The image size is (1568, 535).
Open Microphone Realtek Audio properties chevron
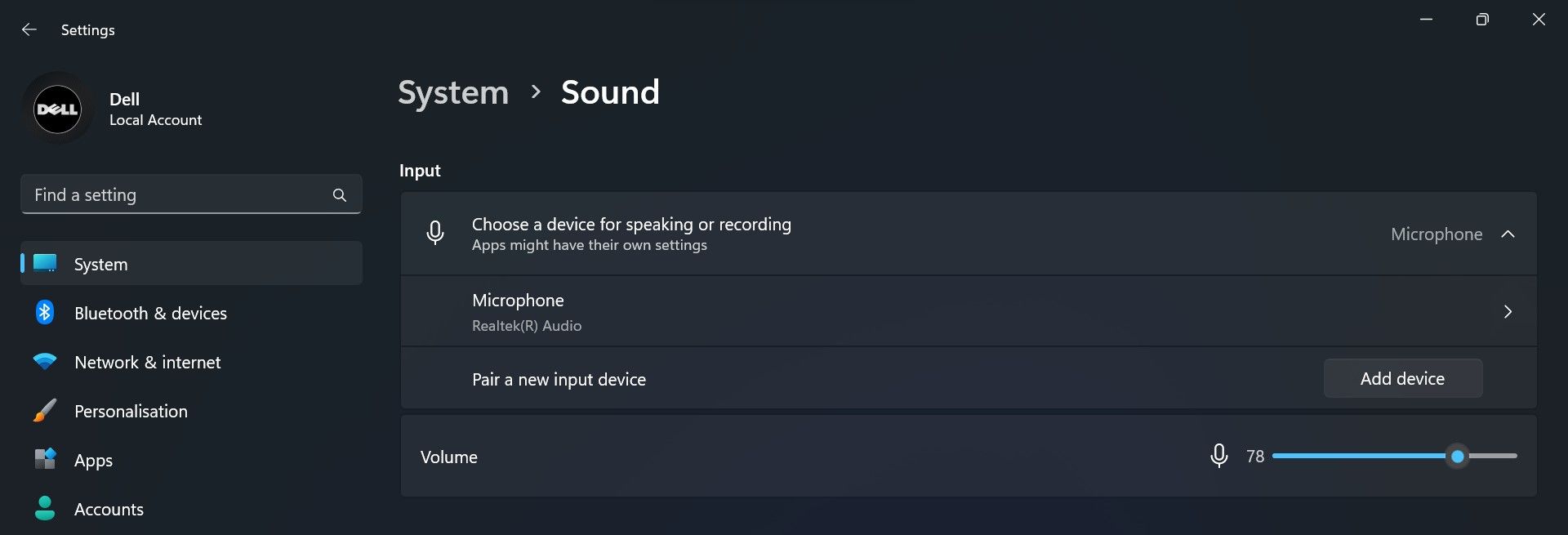(1508, 312)
